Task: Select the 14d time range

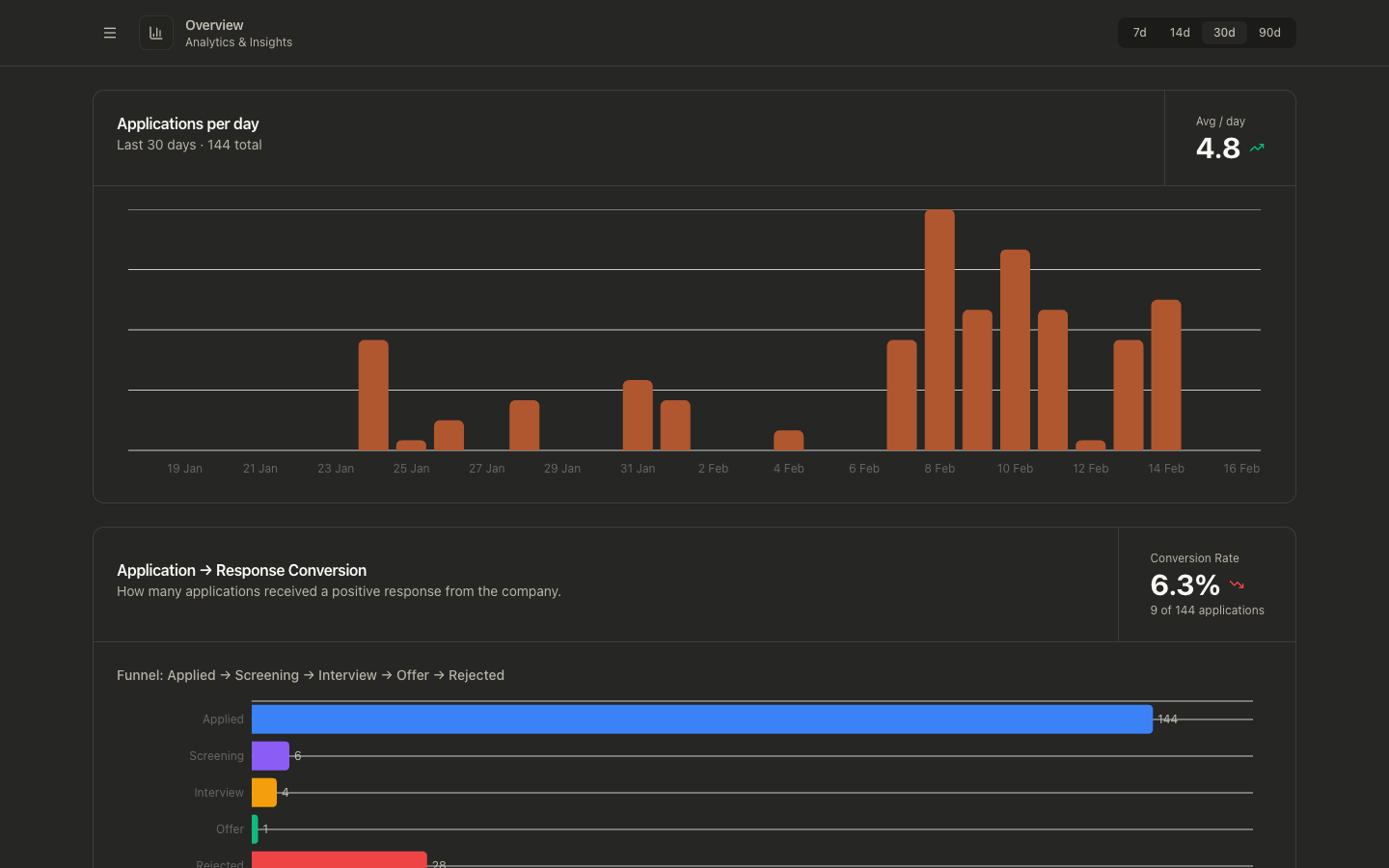Action: click(x=1179, y=32)
